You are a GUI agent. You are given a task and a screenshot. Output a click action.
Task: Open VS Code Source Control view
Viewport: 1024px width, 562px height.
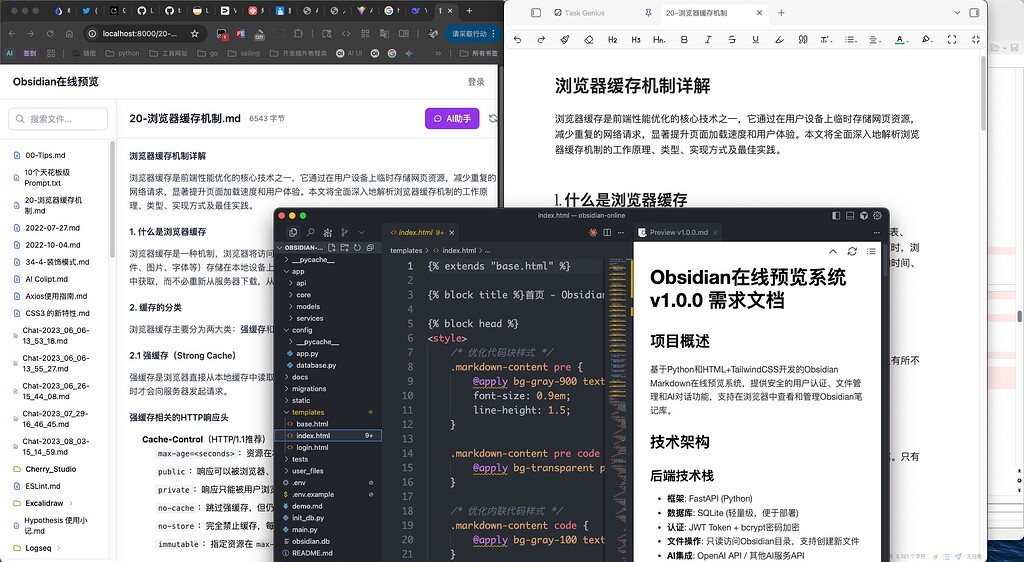coord(344,232)
